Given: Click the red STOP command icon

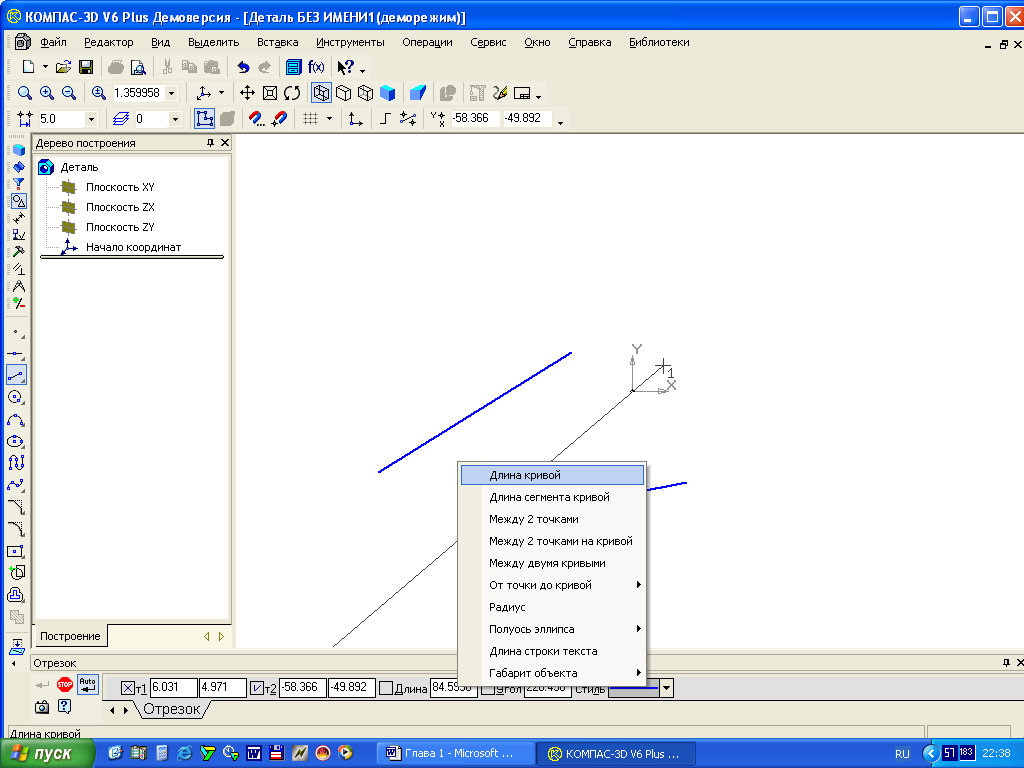Looking at the screenshot, I should point(65,684).
